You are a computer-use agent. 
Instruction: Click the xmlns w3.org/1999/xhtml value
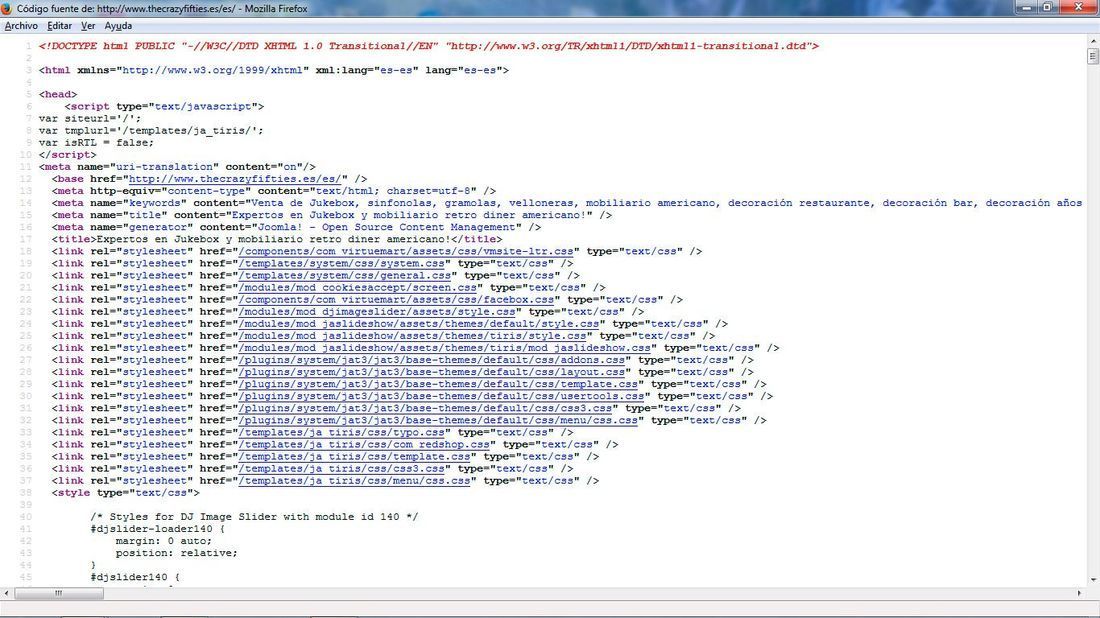point(213,70)
